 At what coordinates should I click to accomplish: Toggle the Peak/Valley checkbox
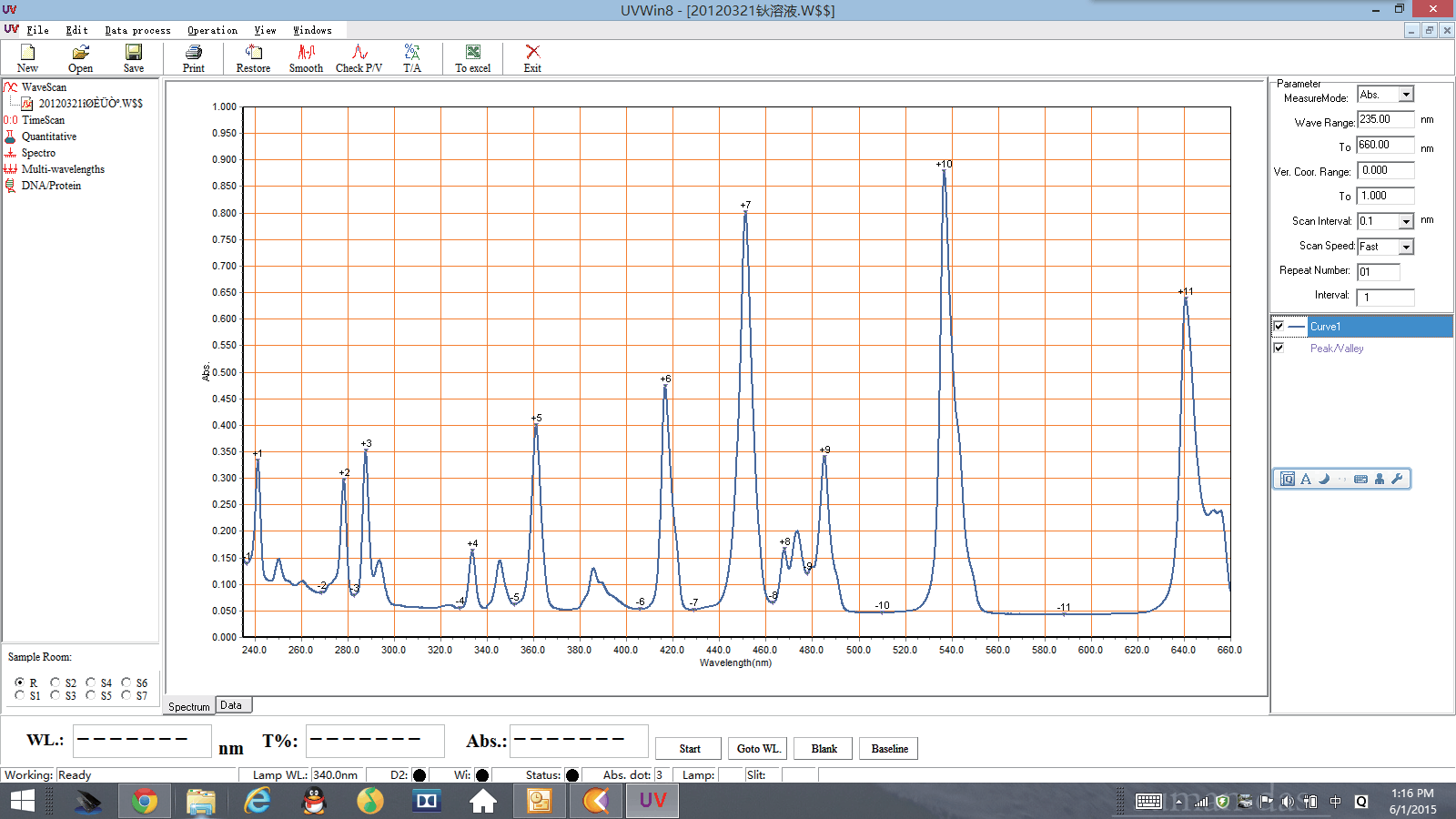tap(1279, 349)
